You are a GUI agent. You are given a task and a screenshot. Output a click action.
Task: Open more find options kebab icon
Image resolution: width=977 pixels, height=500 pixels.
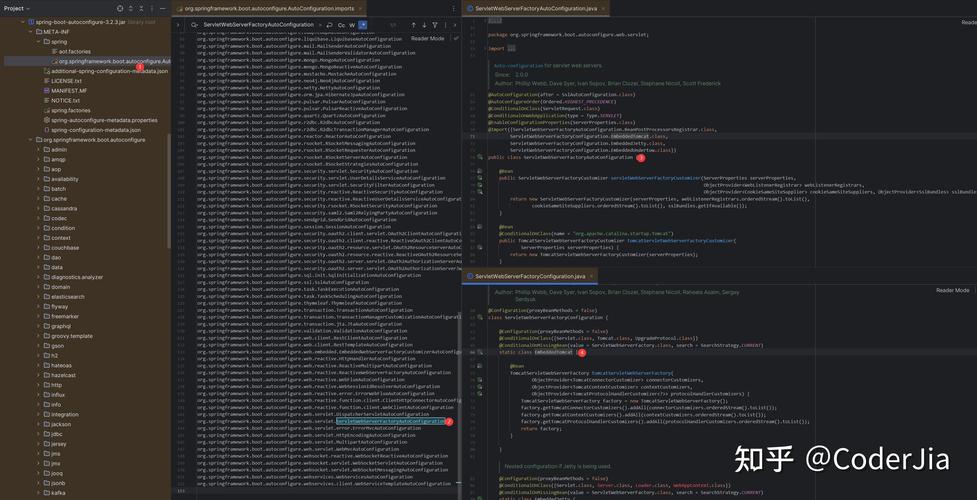click(445, 25)
